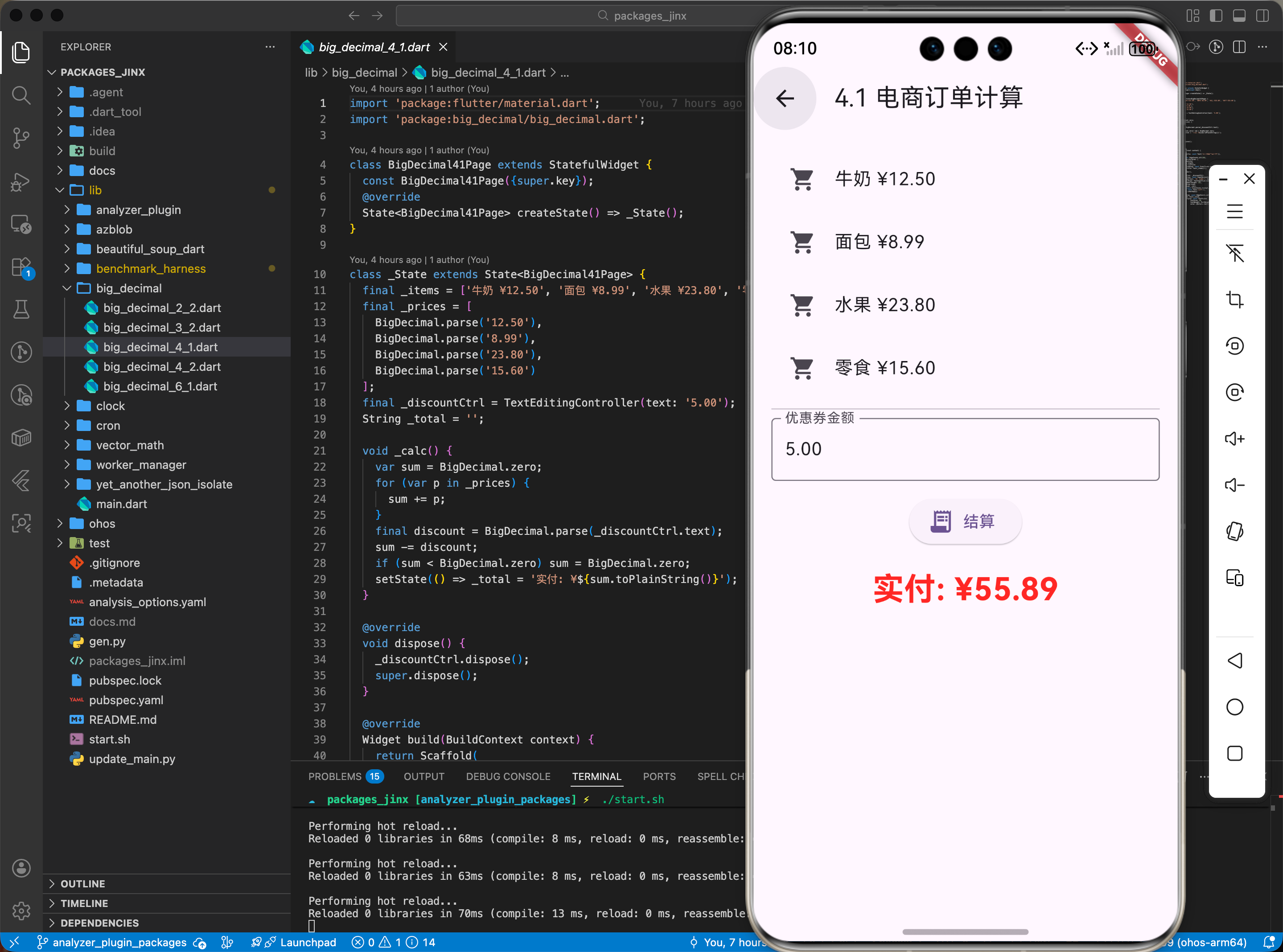
Task: Click the emulator volume up icon
Action: [1234, 439]
